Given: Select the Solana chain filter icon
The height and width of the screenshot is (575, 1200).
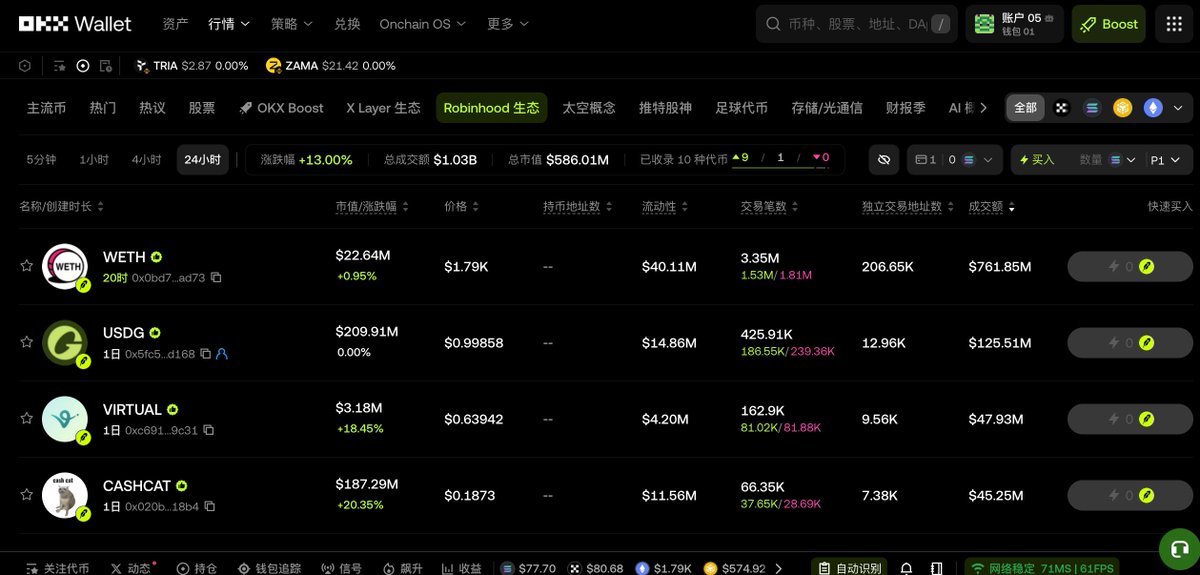Looking at the screenshot, I should tap(1092, 108).
